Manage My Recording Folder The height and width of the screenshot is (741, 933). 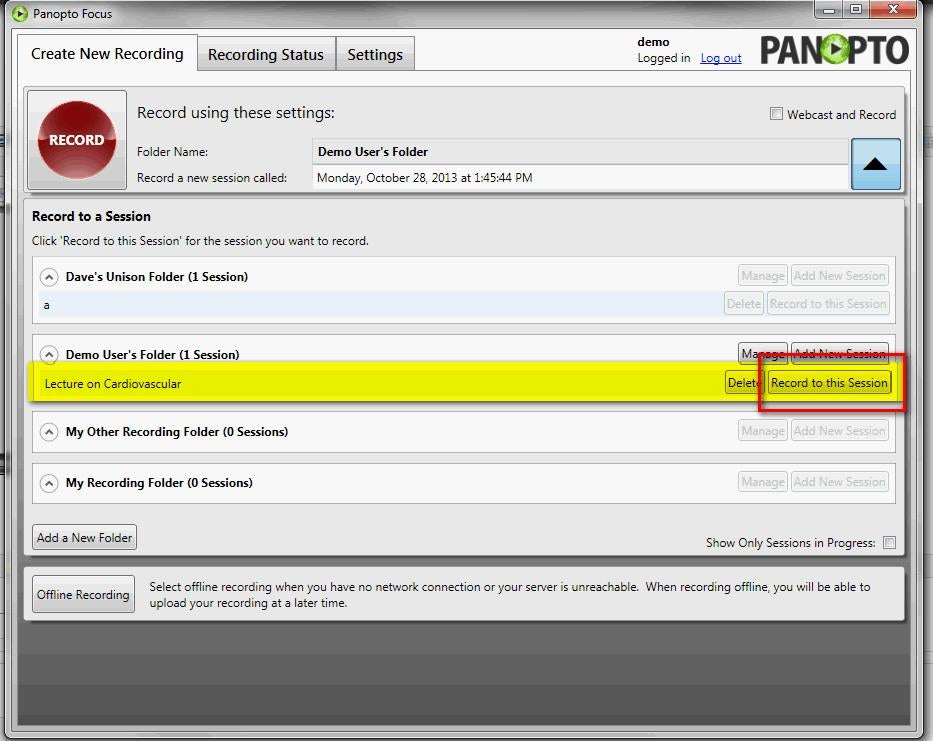763,482
